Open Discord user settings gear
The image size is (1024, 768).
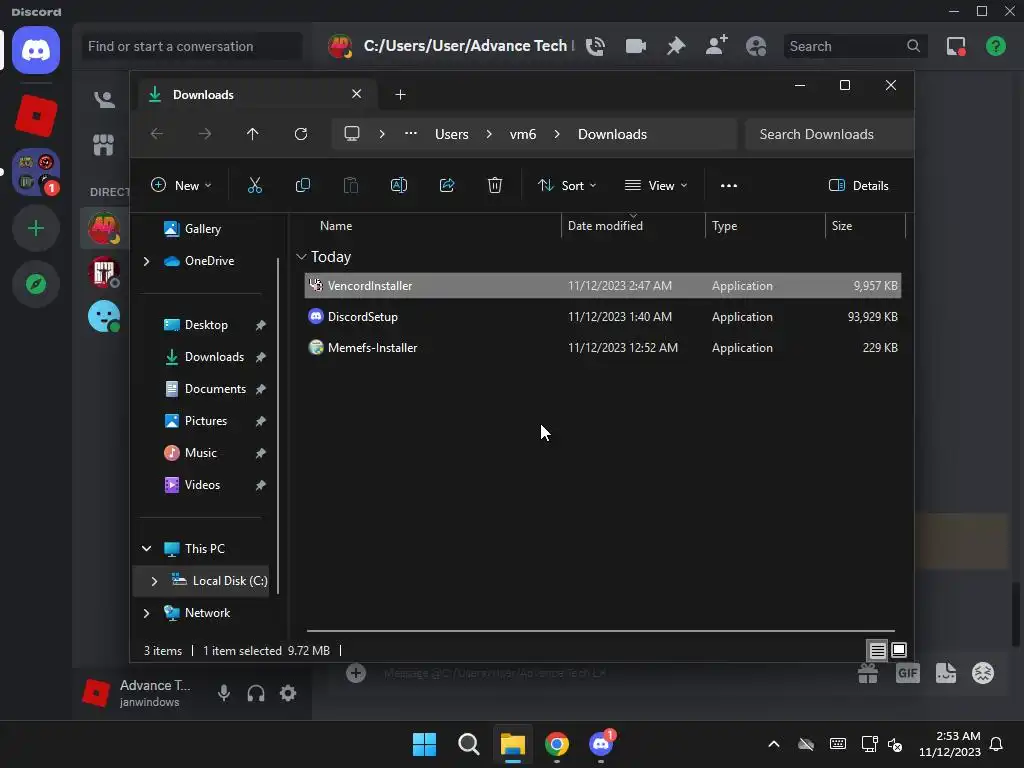[288, 693]
